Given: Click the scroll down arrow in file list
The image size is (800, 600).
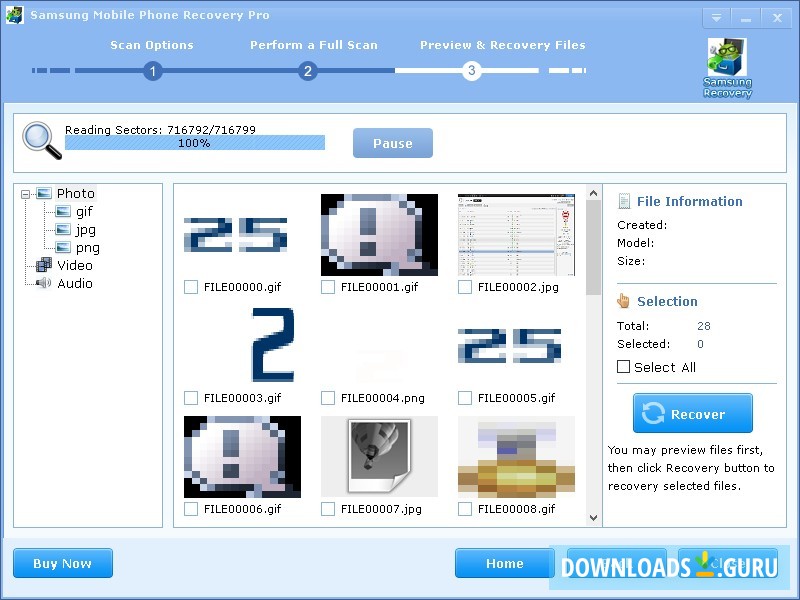Looking at the screenshot, I should pyautogui.click(x=593, y=518).
